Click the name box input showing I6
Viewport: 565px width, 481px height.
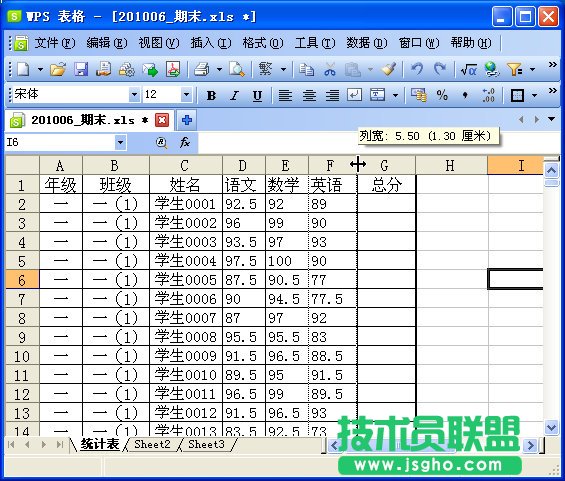click(60, 143)
